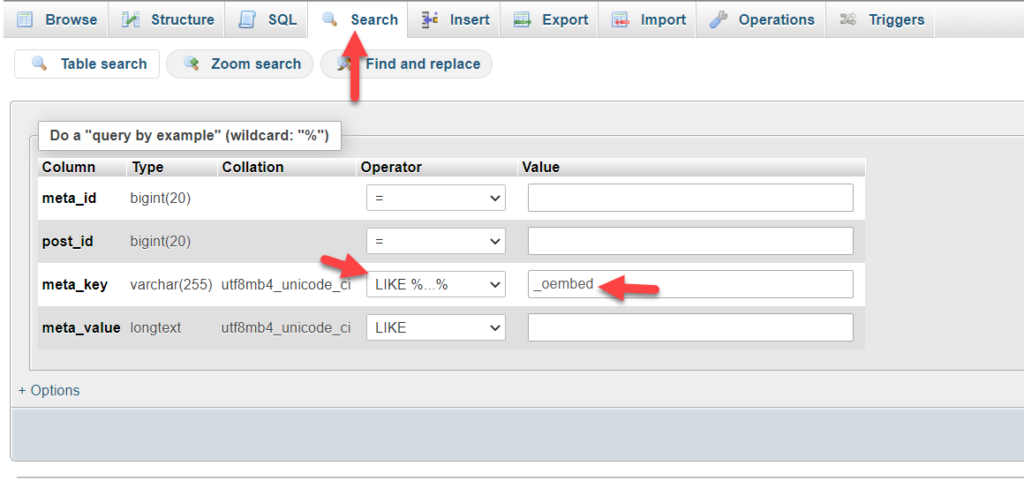The height and width of the screenshot is (488, 1024).
Task: Select the Table search sub-tab
Action: coord(87,63)
